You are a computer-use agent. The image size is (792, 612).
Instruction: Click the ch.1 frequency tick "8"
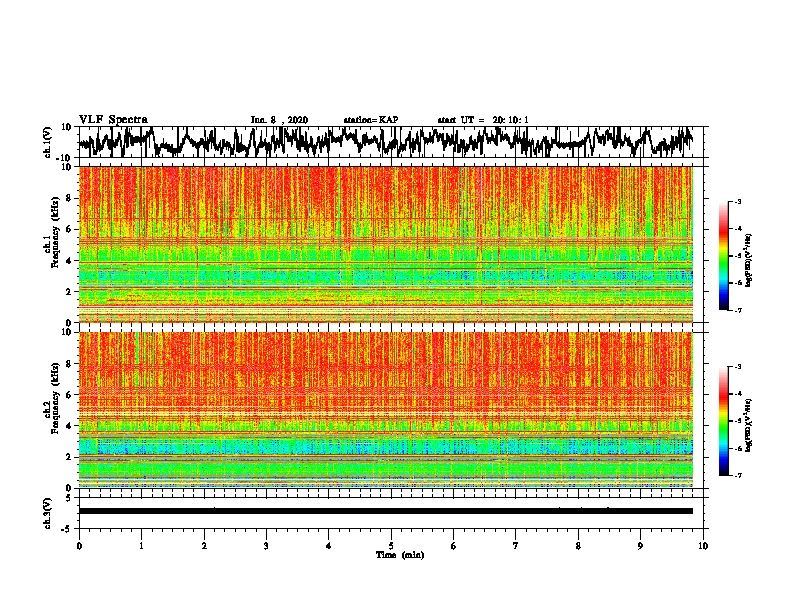[70, 198]
